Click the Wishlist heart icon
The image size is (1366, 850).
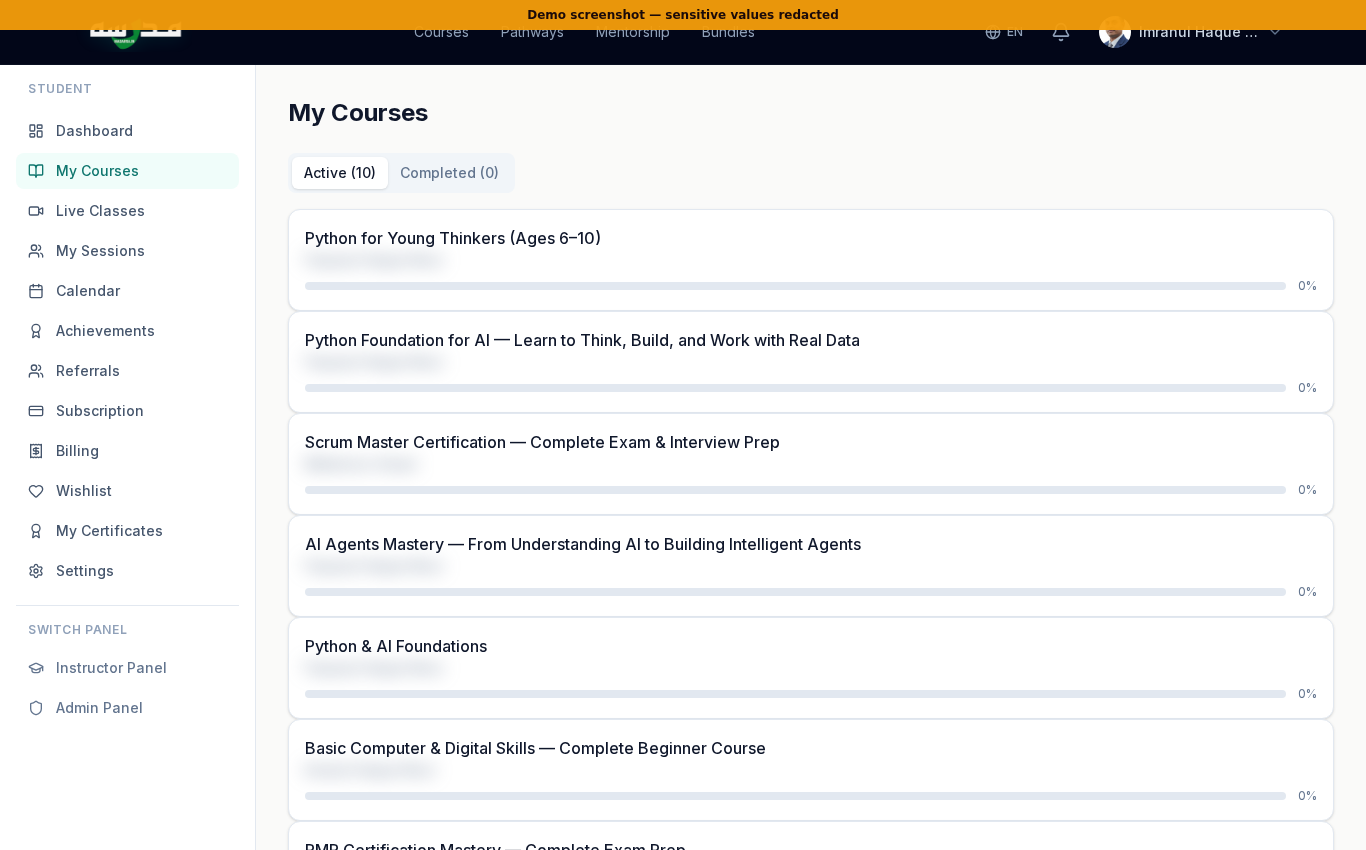pyautogui.click(x=36, y=491)
